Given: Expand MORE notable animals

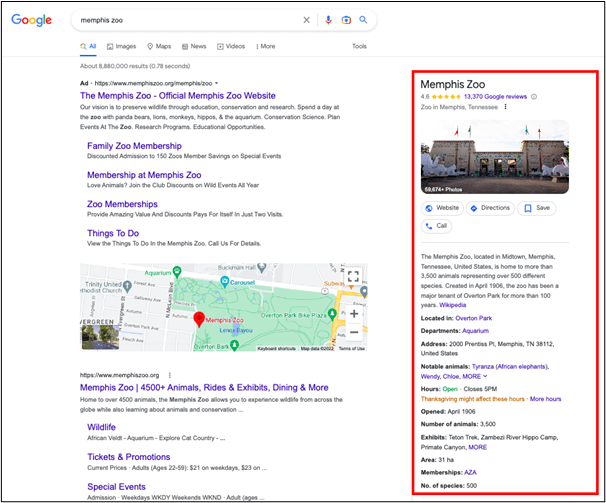Looking at the screenshot, I should pos(475,376).
